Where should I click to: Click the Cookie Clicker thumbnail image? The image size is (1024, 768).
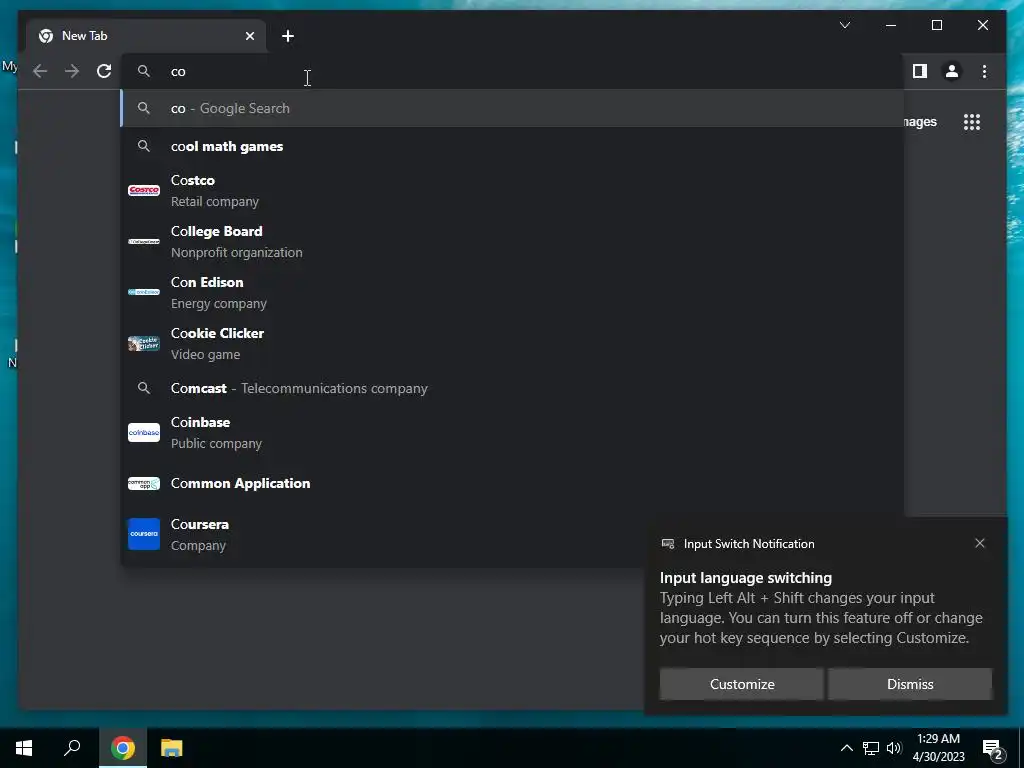pos(144,344)
